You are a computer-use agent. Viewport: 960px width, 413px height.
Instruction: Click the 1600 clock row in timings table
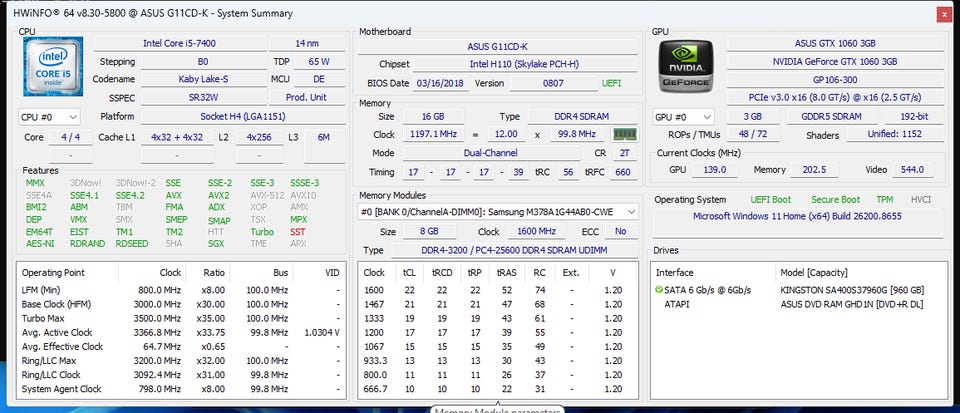click(x=498, y=290)
